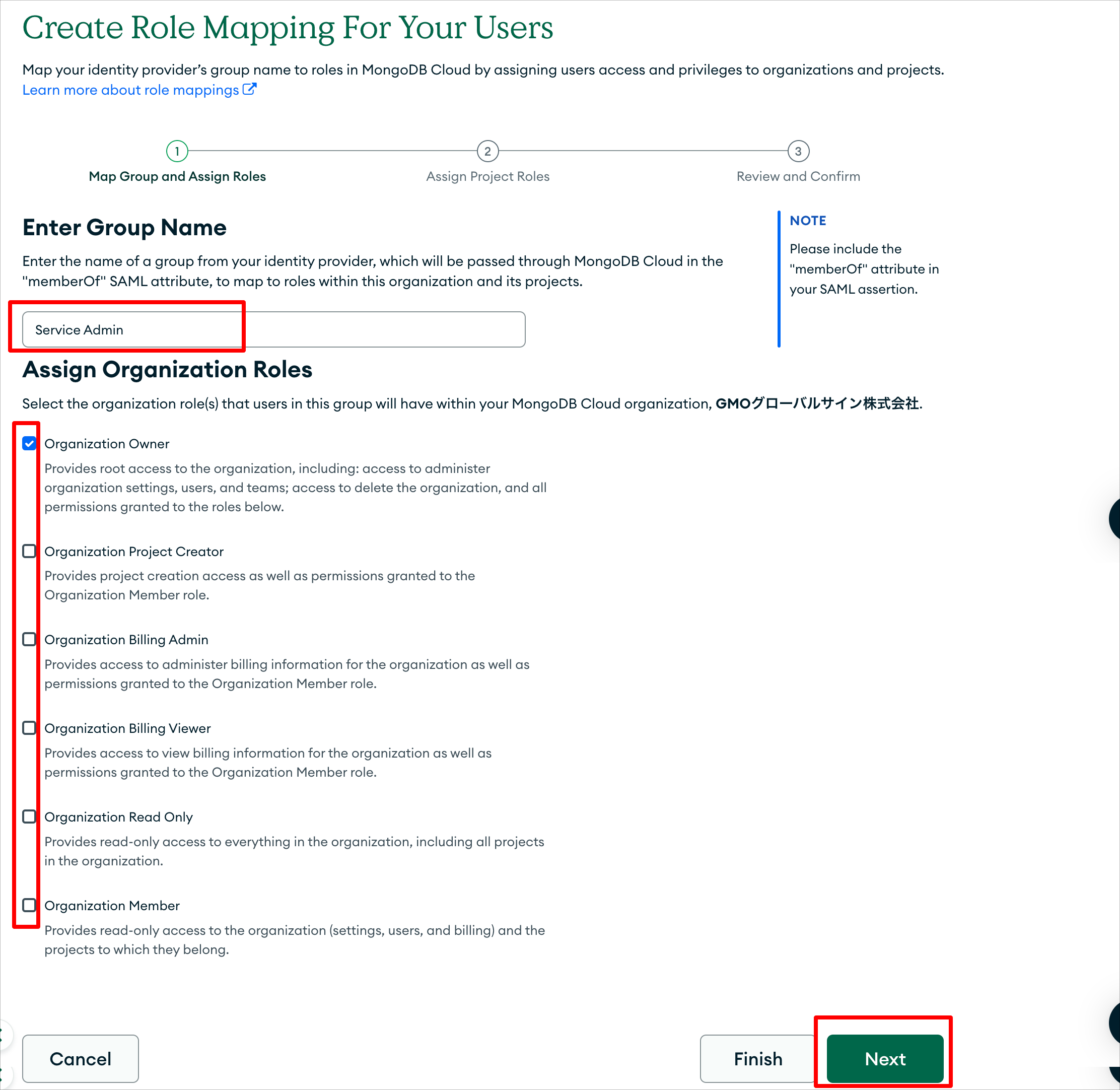
Task: Click the Enter Group Name heading
Action: point(124,227)
